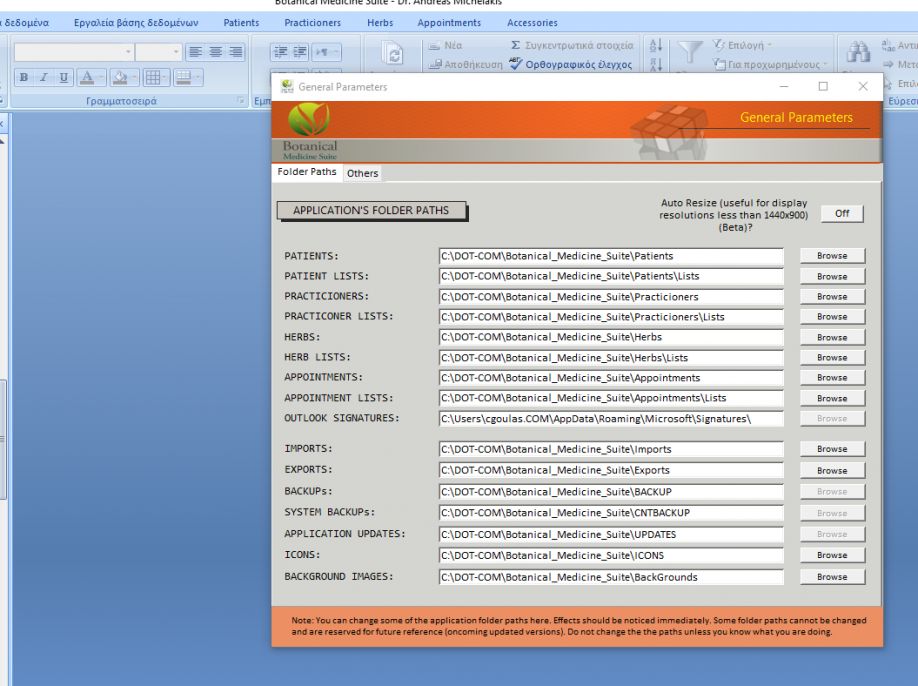This screenshot has height=686, width=918.
Task: Browse for the ICONS folder
Action: coord(832,555)
